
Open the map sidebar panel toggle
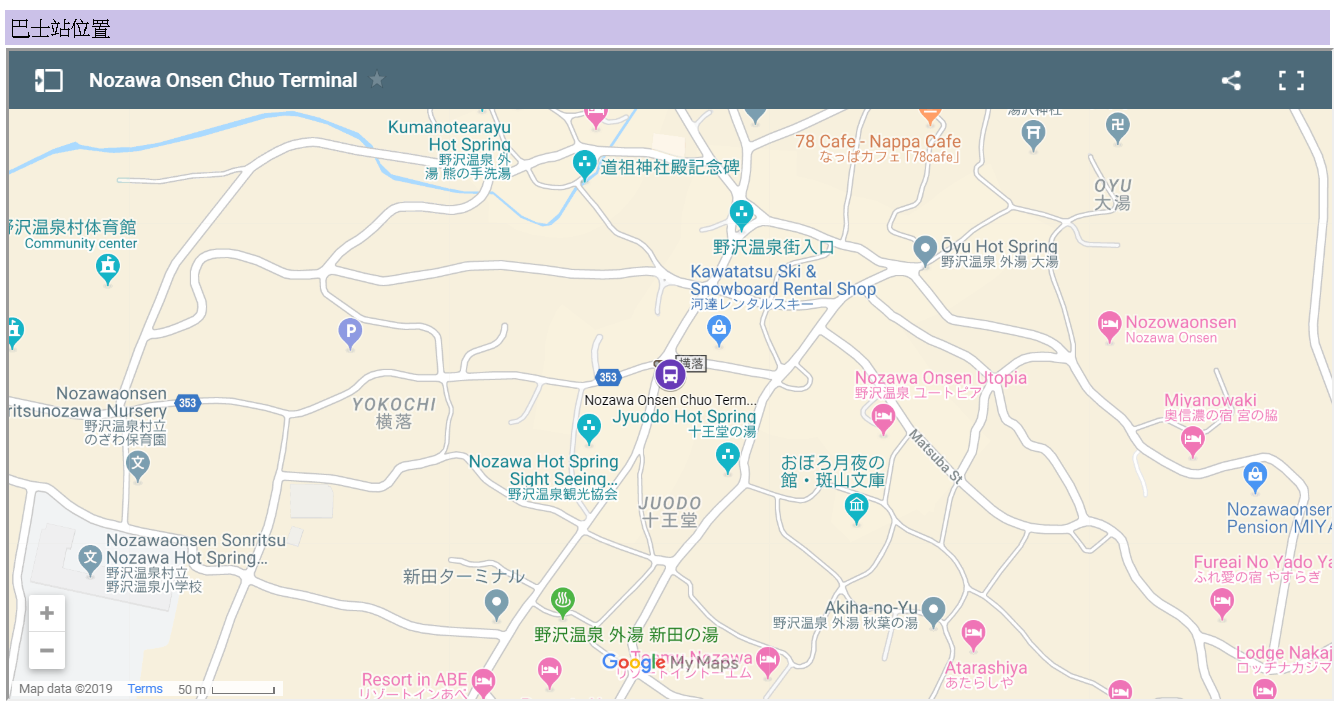[x=49, y=81]
